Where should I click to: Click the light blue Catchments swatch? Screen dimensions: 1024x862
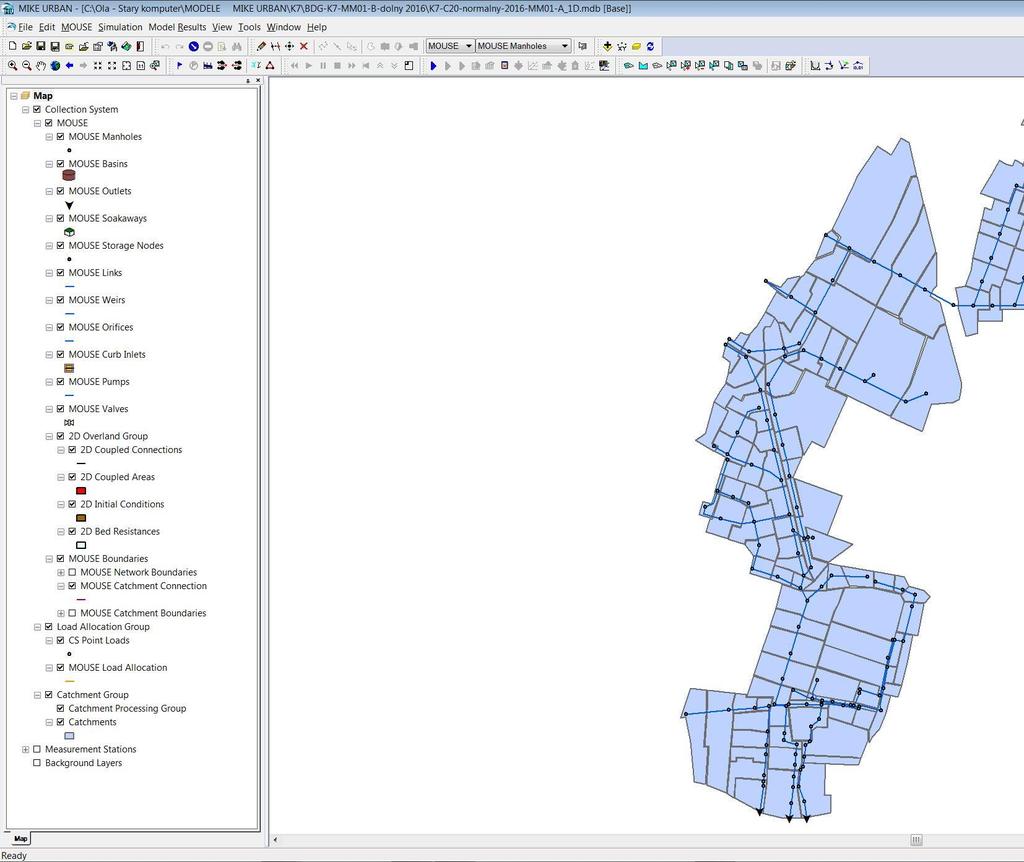(x=69, y=736)
